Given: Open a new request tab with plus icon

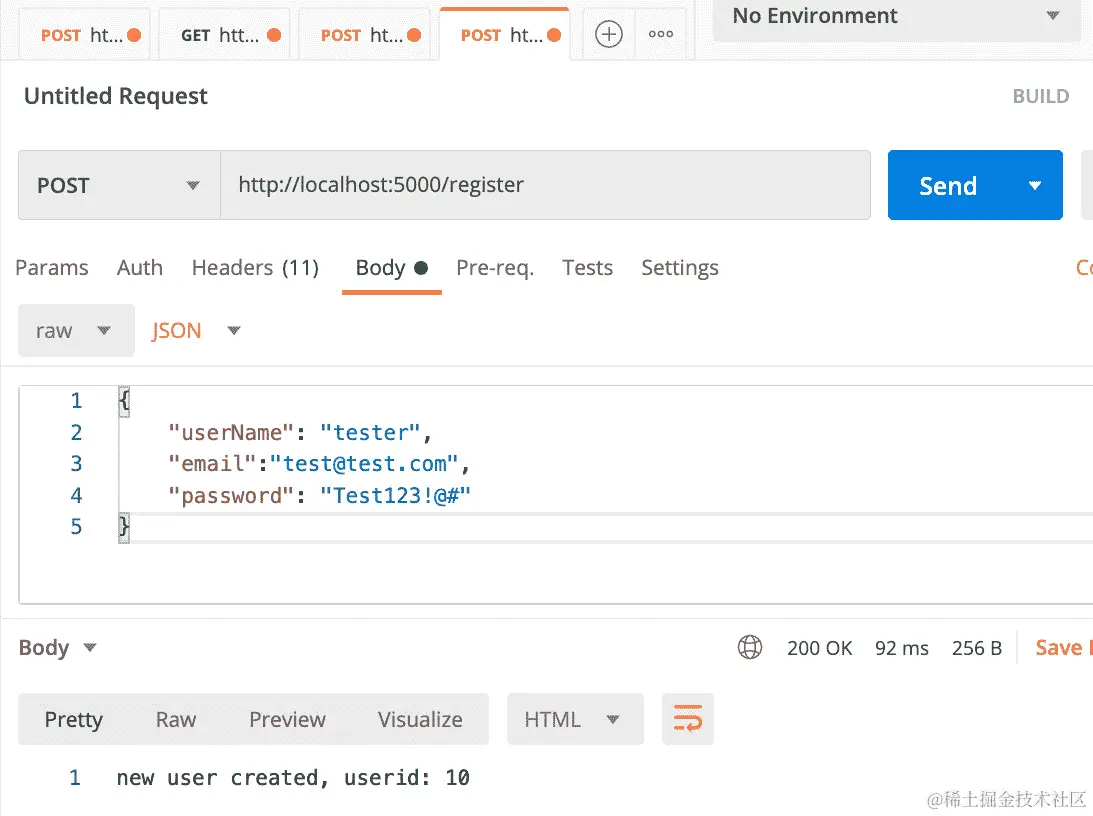Looking at the screenshot, I should click(609, 34).
